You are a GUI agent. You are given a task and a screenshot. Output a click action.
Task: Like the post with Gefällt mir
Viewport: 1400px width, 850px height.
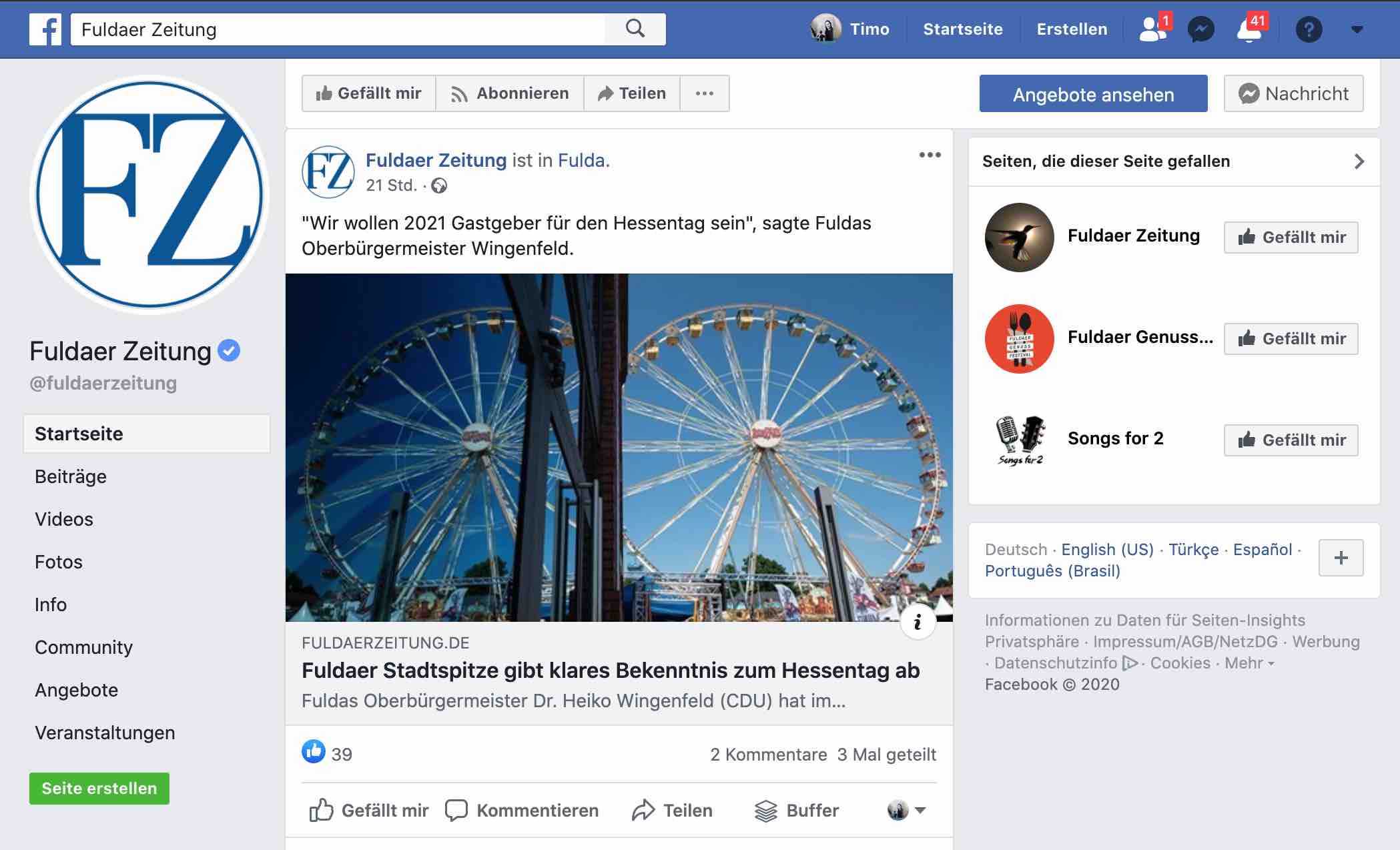[369, 811]
